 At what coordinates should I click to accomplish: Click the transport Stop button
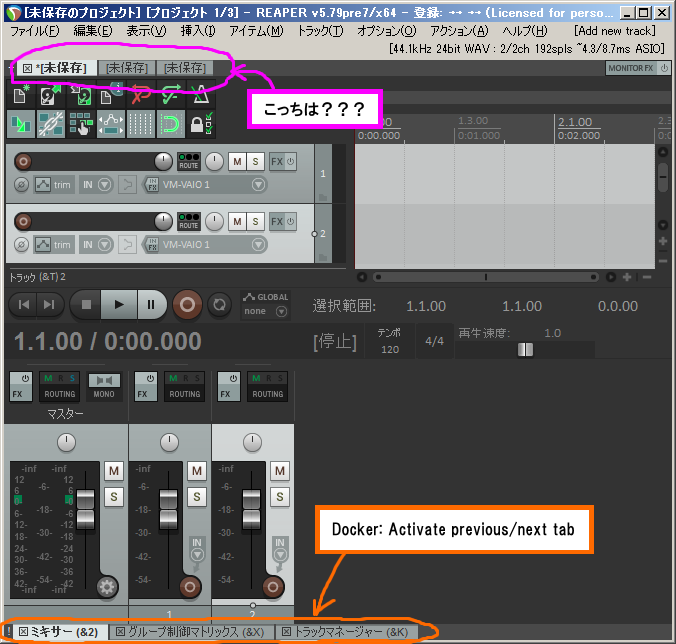click(86, 305)
